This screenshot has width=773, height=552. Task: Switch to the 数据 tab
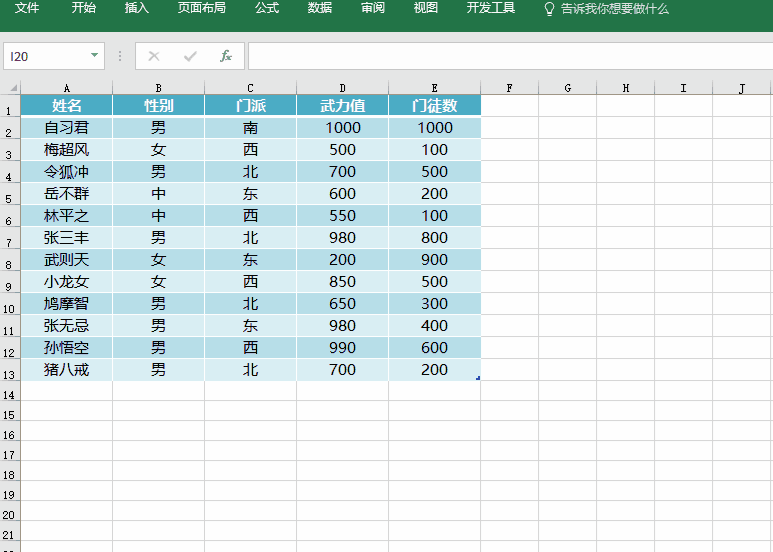pos(320,8)
